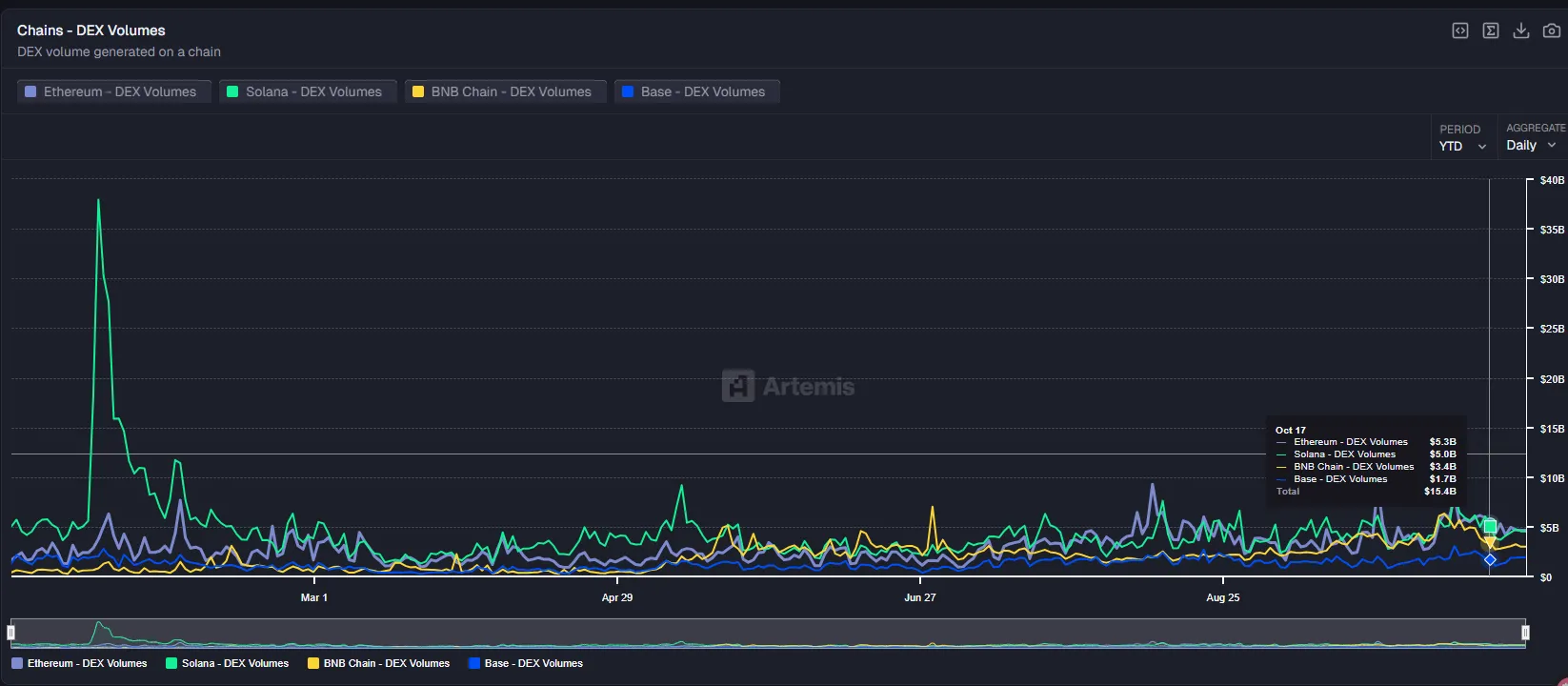Toggle BNB Chain - DEX Volumes series chip
1568x686 pixels.
(505, 91)
